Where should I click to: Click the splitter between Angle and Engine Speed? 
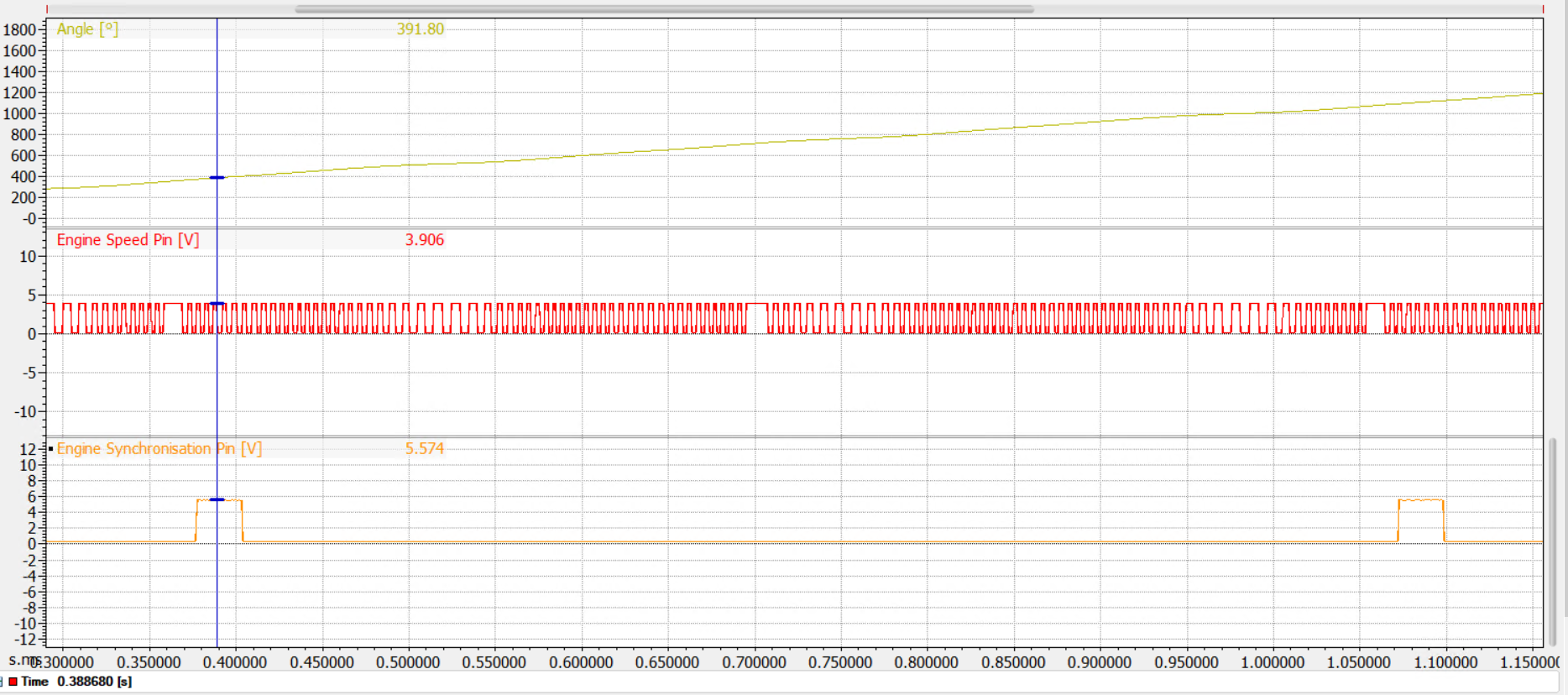pos(793,227)
